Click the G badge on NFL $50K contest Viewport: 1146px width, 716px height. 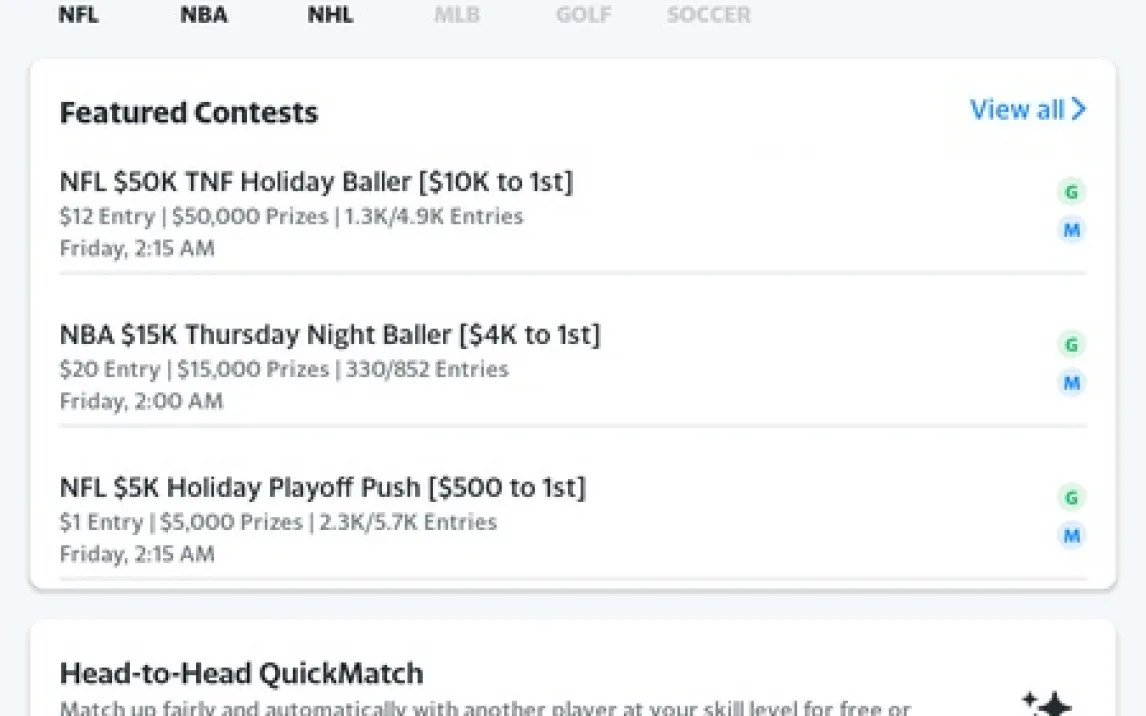(x=1071, y=192)
